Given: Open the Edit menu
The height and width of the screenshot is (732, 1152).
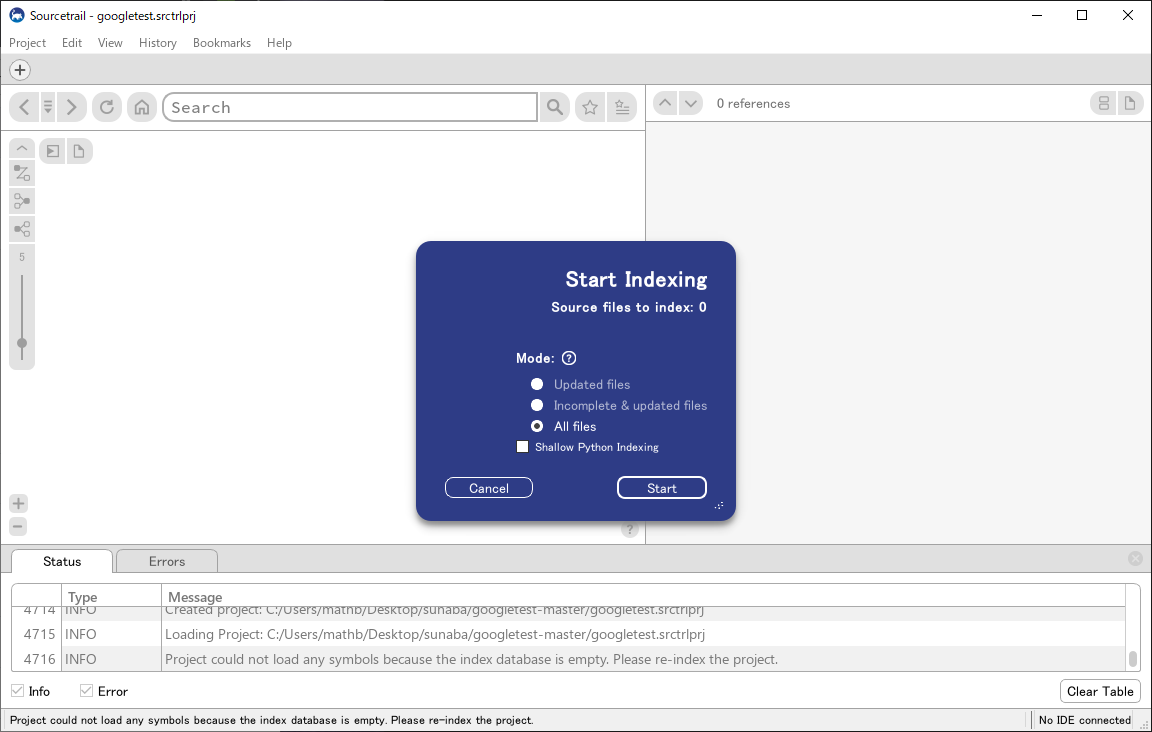Looking at the screenshot, I should point(72,43).
